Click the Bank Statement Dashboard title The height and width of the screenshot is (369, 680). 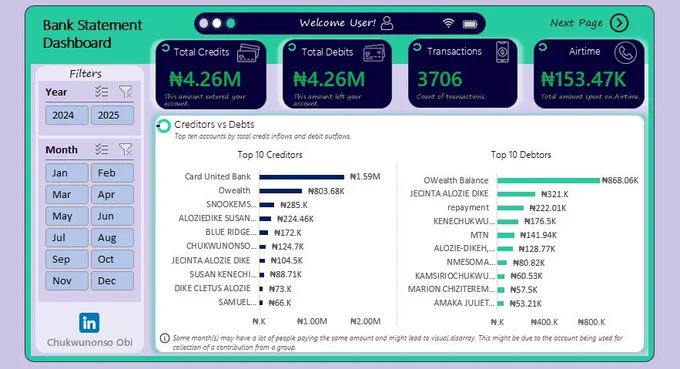[x=92, y=34]
